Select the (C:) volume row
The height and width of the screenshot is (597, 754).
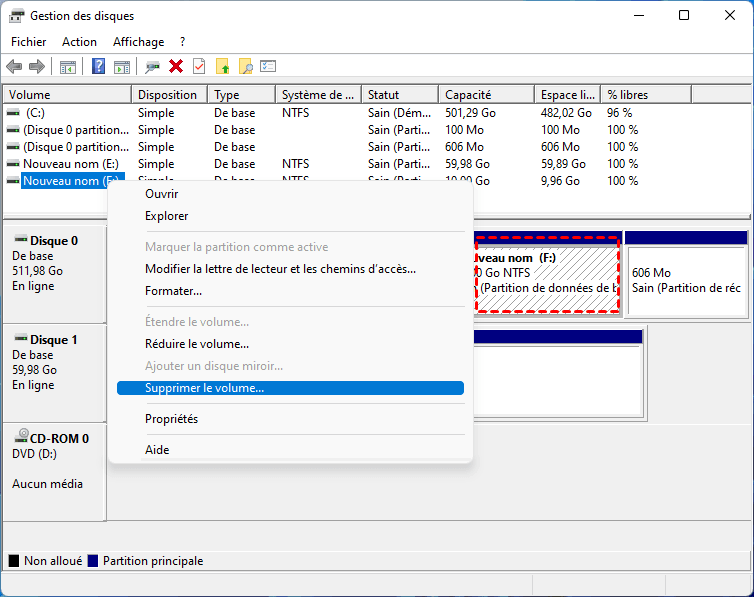click(x=36, y=113)
